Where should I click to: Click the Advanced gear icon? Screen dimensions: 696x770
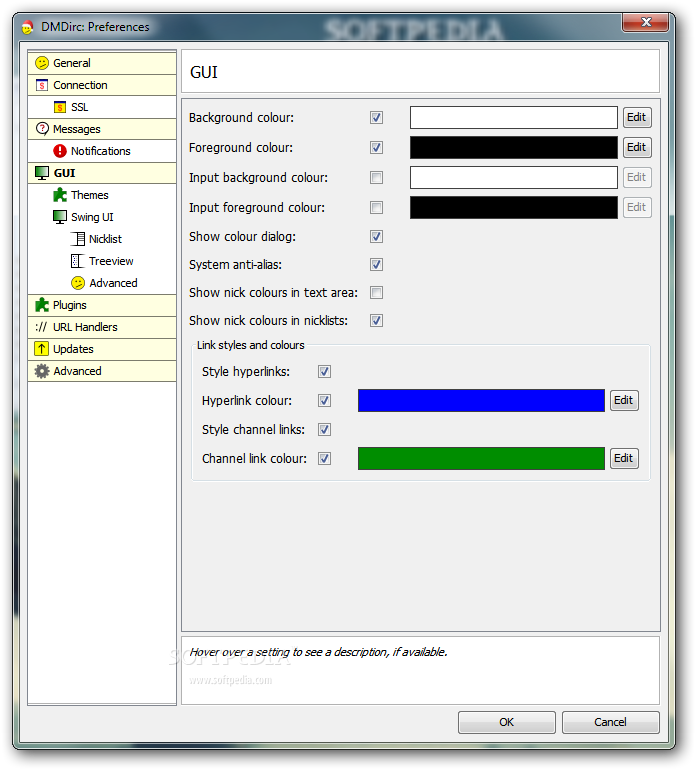42,371
